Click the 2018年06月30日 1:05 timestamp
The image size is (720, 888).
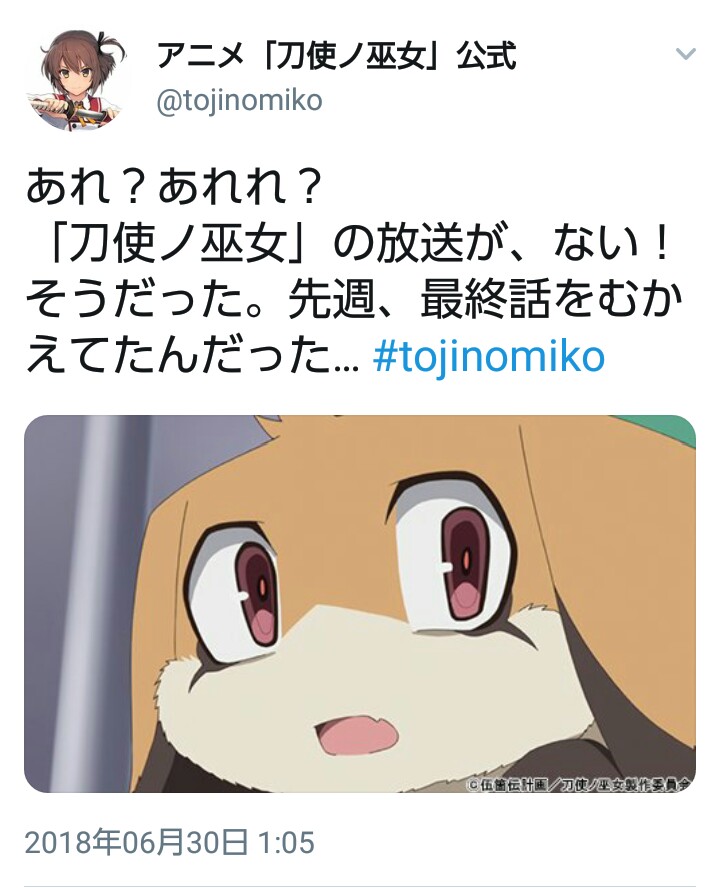169,842
